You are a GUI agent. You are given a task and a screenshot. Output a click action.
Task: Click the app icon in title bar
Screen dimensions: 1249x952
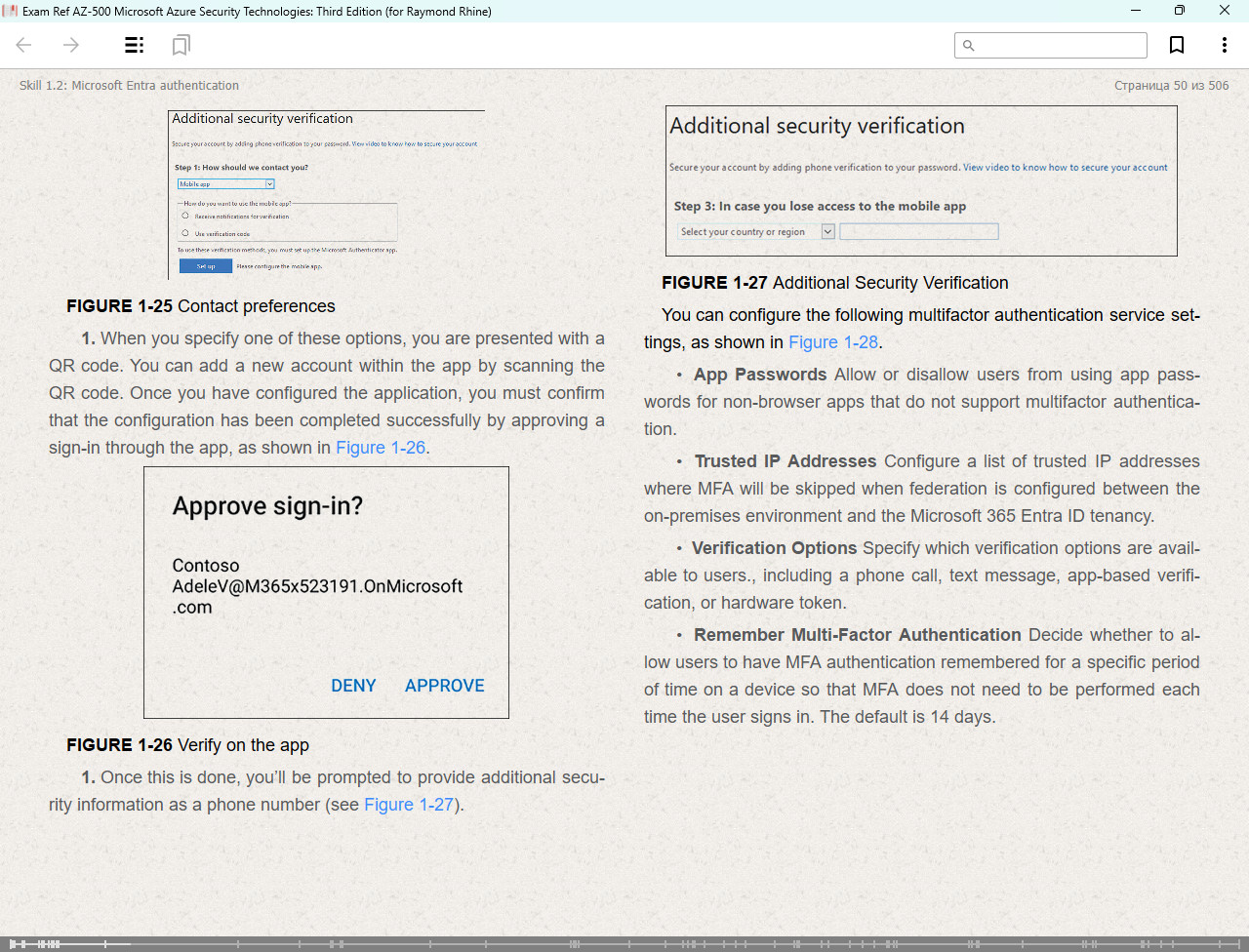[x=10, y=11]
